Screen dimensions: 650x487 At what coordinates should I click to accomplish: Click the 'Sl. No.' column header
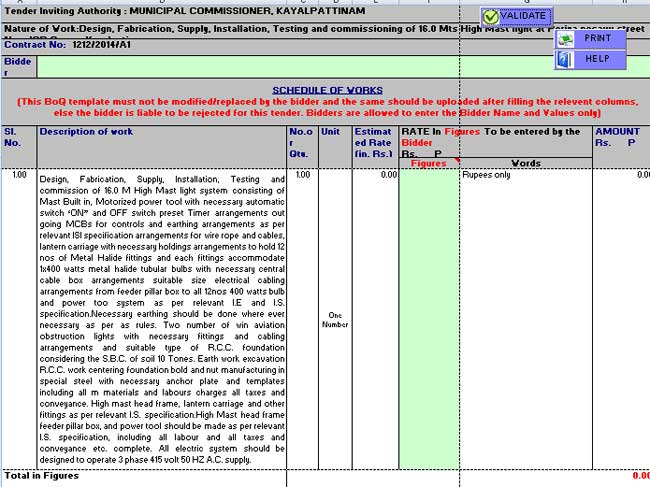tap(19, 147)
